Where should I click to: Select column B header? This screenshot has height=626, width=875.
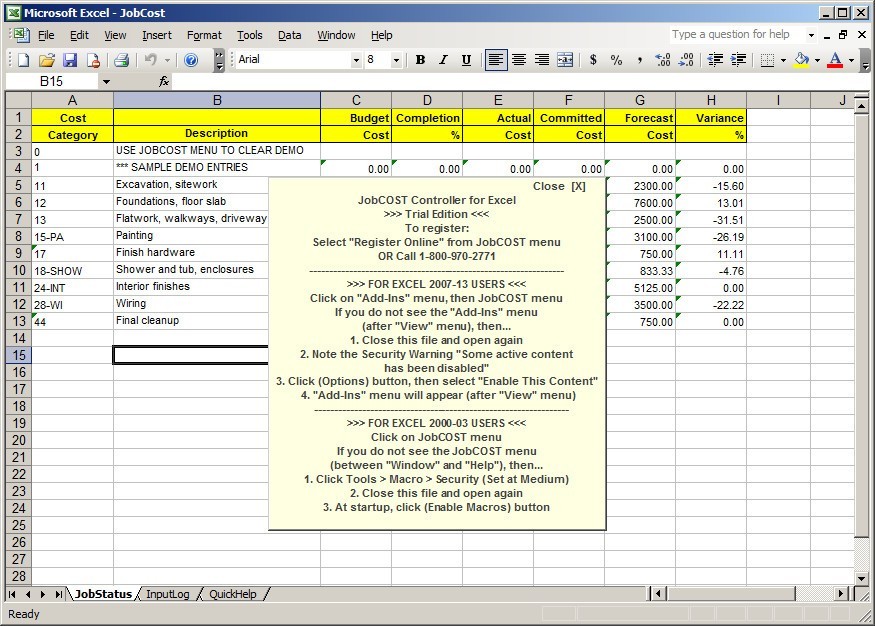(x=217, y=100)
